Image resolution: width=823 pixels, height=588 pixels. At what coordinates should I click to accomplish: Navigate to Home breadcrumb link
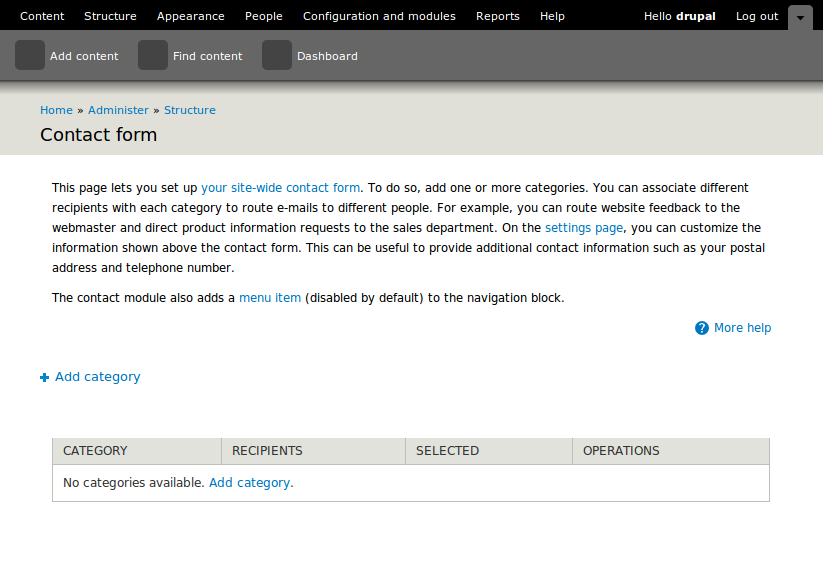pos(56,110)
